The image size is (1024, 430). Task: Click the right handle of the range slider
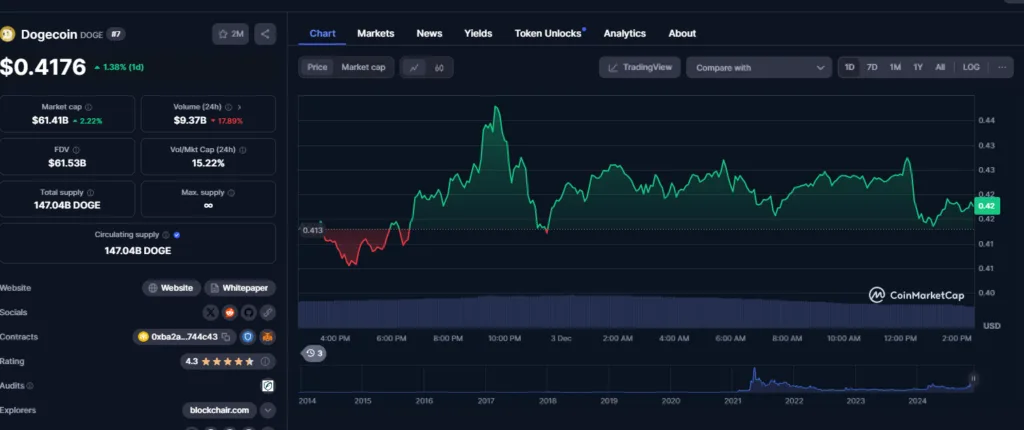point(973,378)
